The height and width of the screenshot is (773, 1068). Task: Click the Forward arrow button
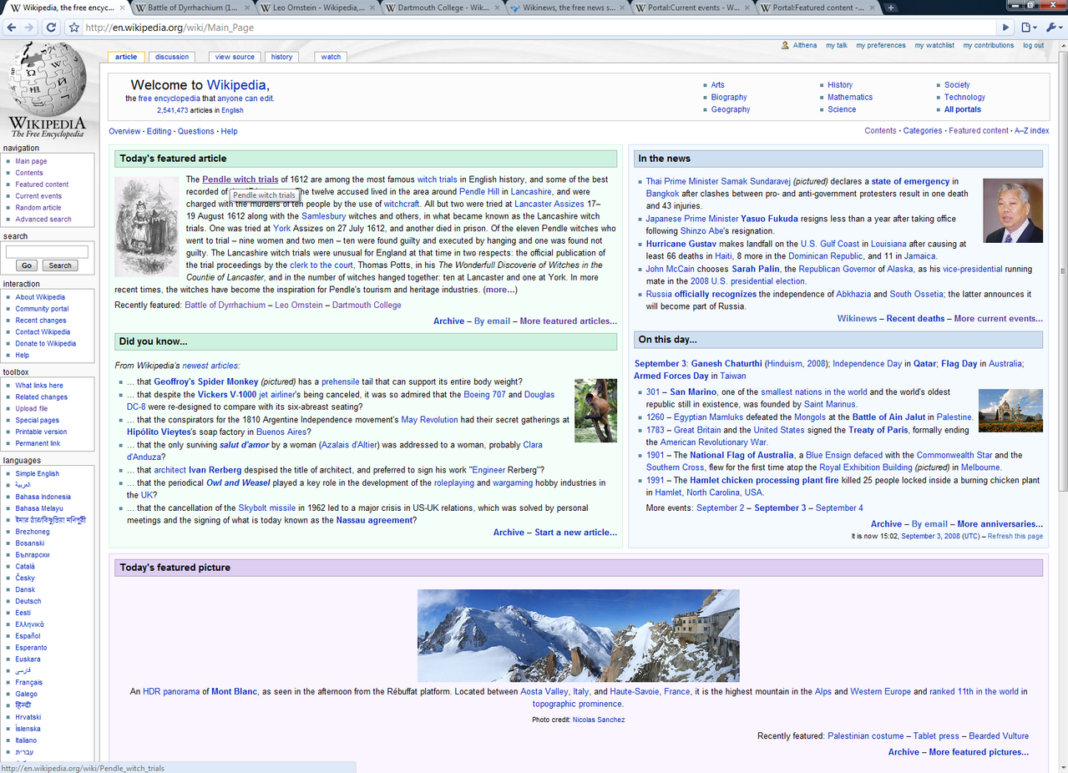click(x=29, y=27)
